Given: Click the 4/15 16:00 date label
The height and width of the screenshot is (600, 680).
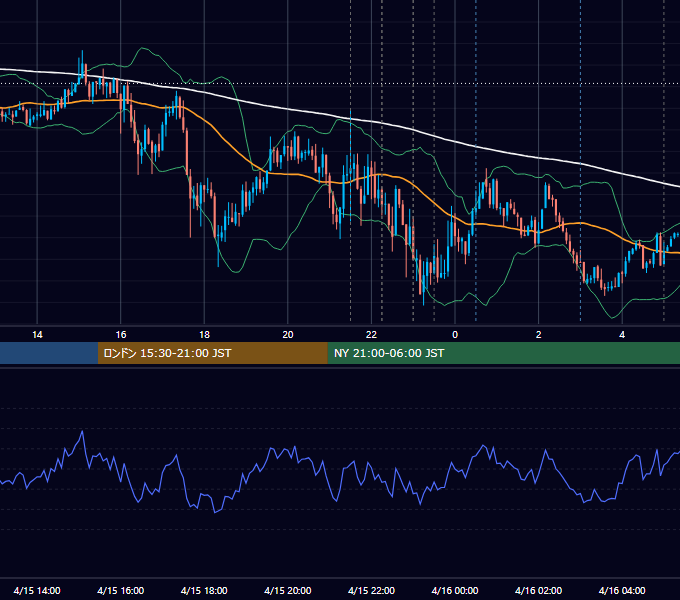Looking at the screenshot, I should [x=121, y=590].
